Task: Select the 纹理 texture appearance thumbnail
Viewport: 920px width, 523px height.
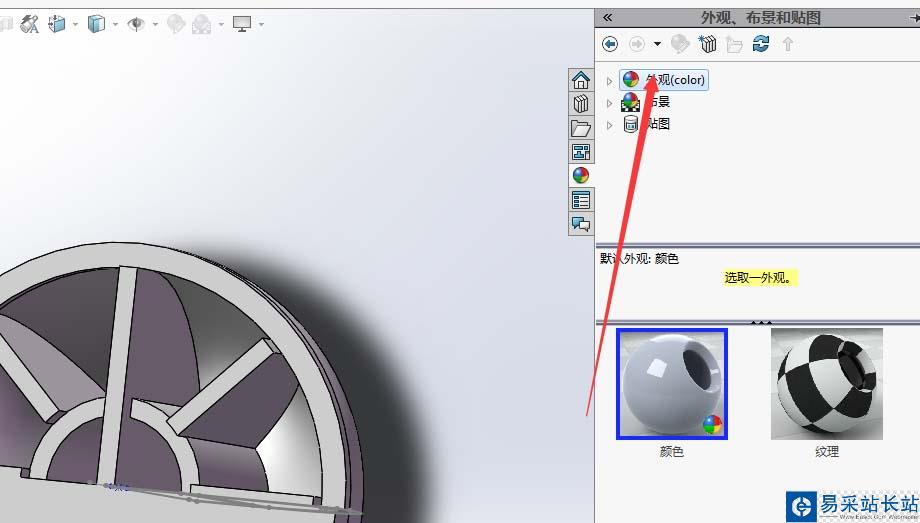Action: 826,384
